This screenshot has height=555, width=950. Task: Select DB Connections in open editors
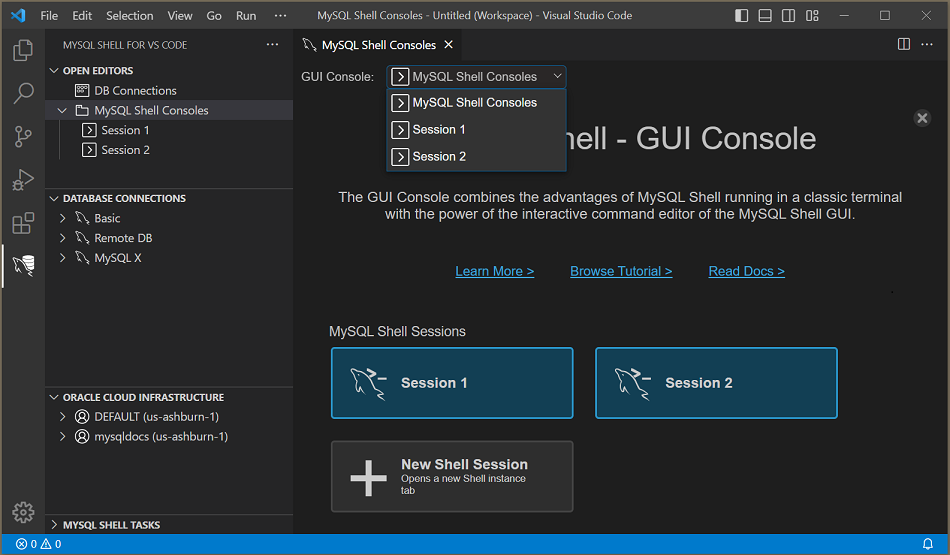pyautogui.click(x=135, y=91)
